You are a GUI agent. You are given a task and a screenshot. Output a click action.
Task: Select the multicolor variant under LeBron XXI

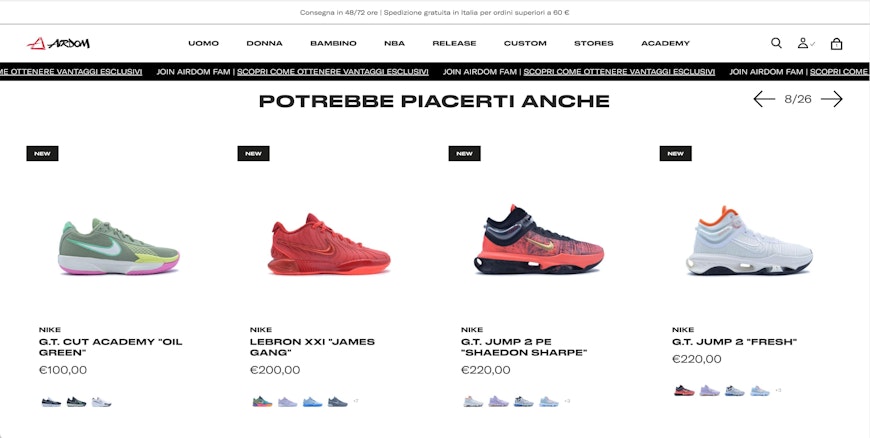(262, 401)
